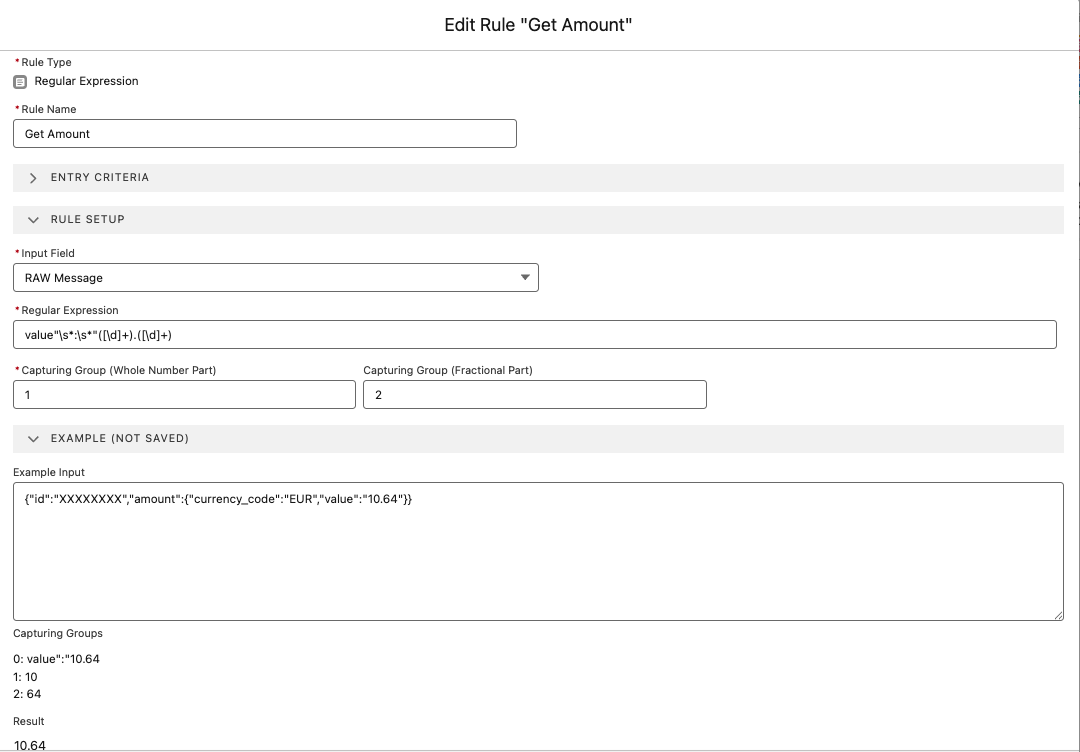Focus the Regular Expression pattern field

point(534,335)
